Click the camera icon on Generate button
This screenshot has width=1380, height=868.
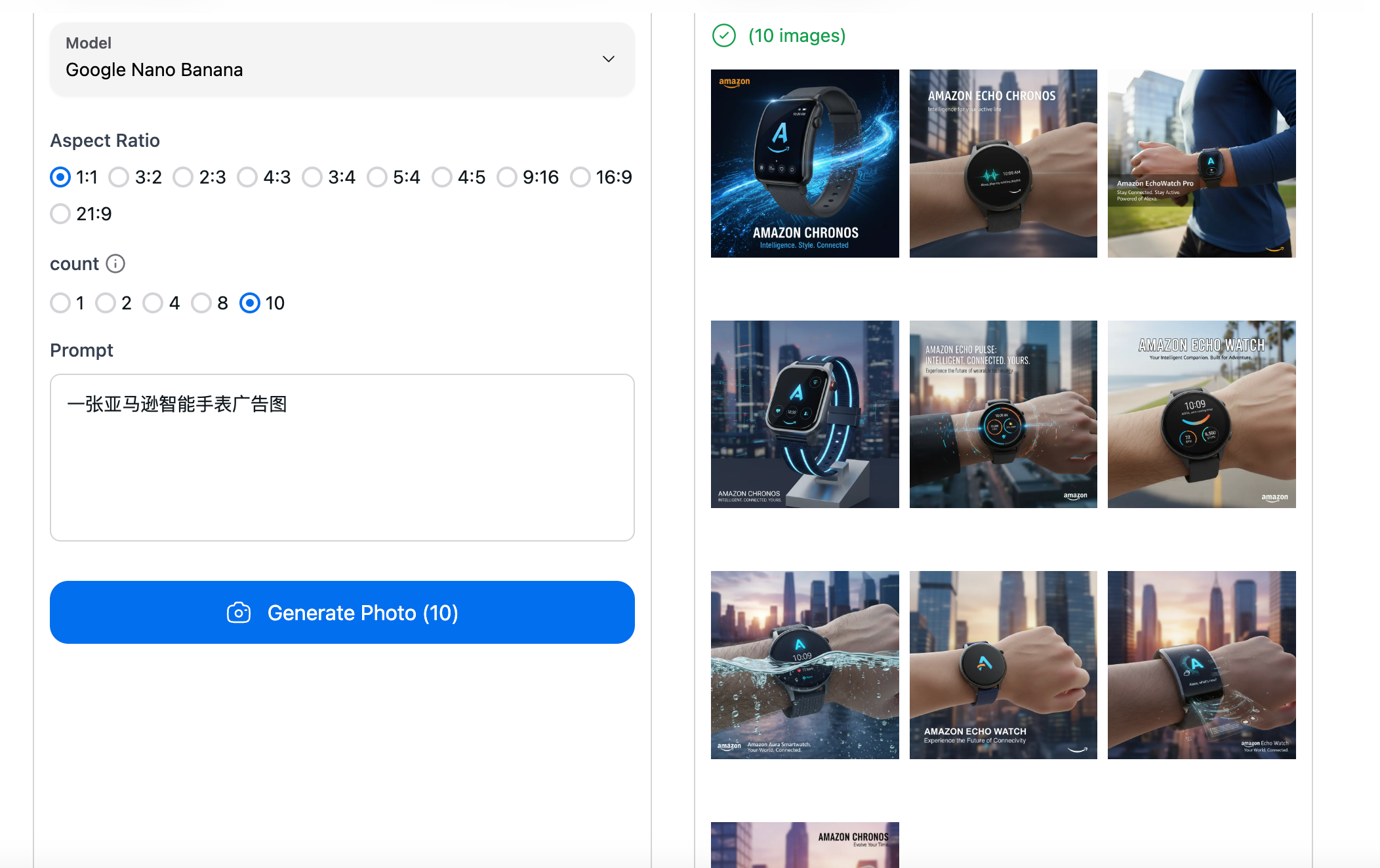click(x=239, y=613)
